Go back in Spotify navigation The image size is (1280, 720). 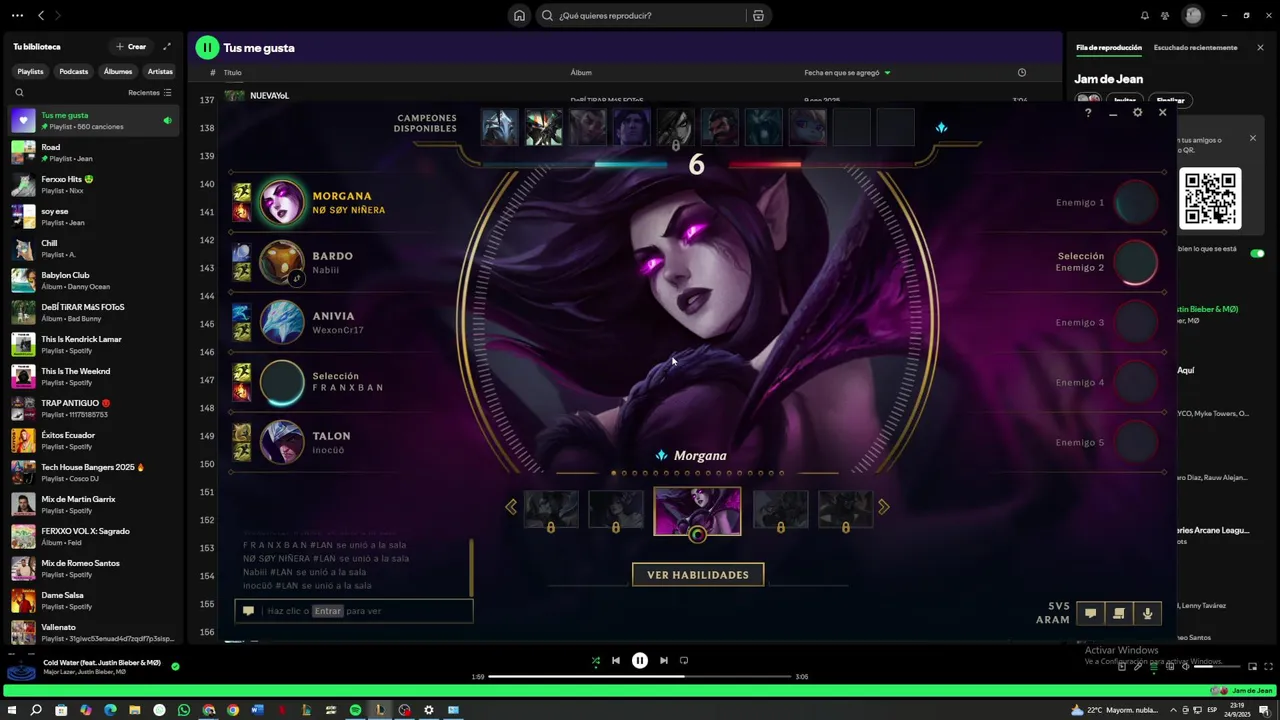click(41, 15)
